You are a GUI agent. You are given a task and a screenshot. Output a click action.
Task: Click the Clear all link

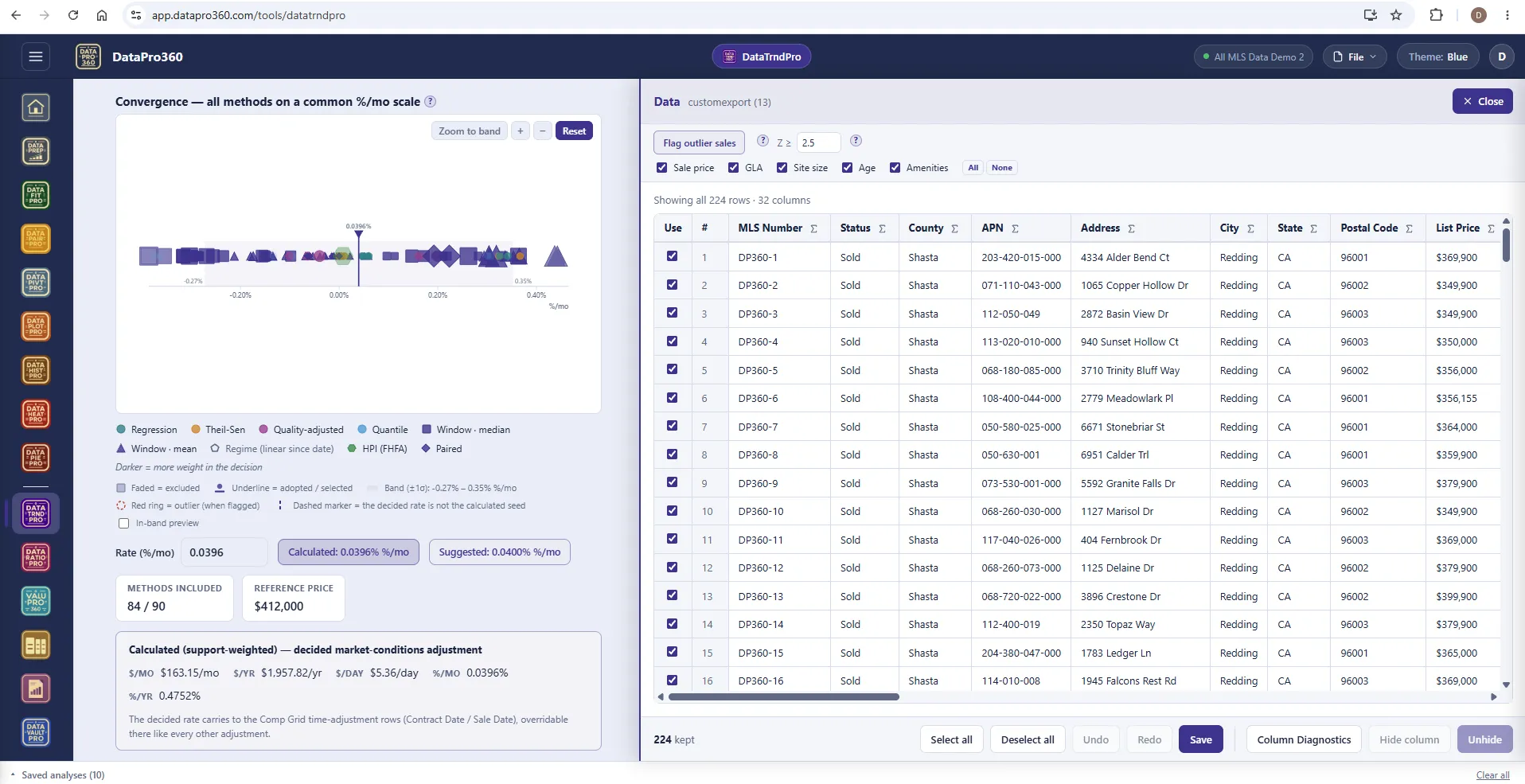[x=1492, y=775]
